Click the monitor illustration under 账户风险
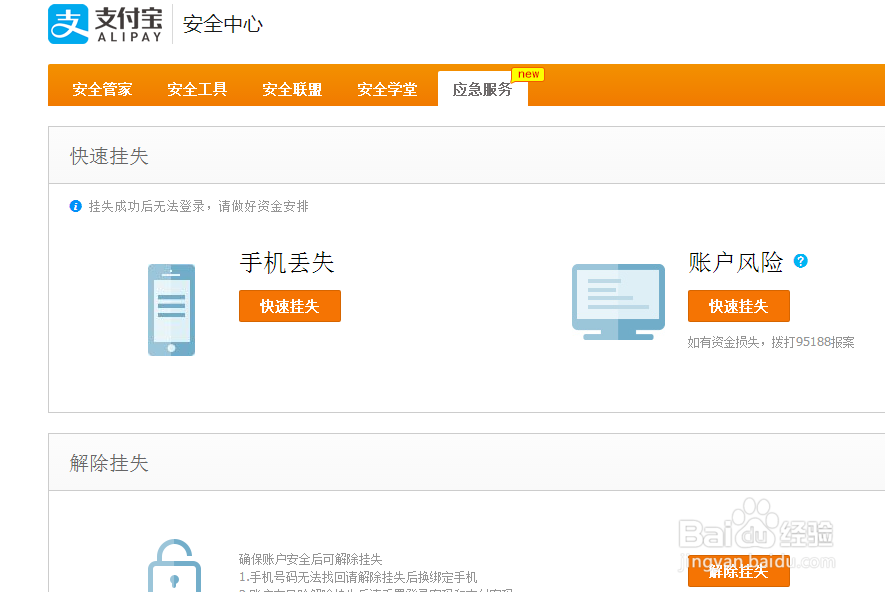885x592 pixels. (618, 301)
